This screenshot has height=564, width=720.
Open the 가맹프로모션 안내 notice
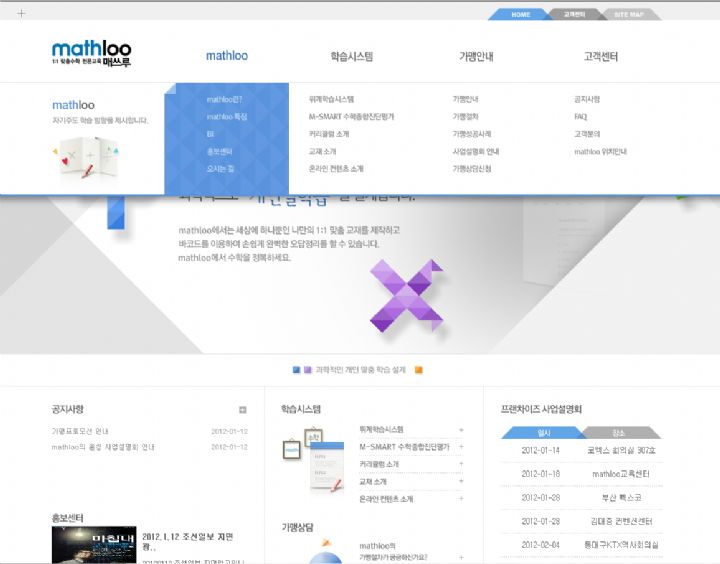click(x=80, y=431)
